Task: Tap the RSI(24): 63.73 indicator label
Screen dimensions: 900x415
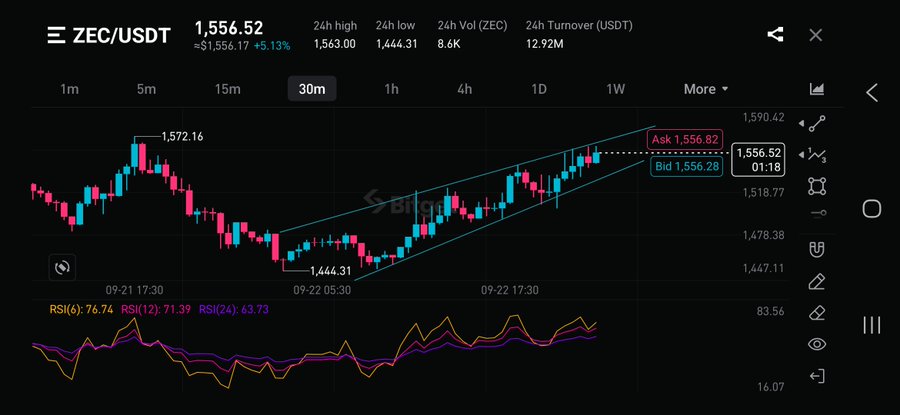Action: click(x=234, y=309)
